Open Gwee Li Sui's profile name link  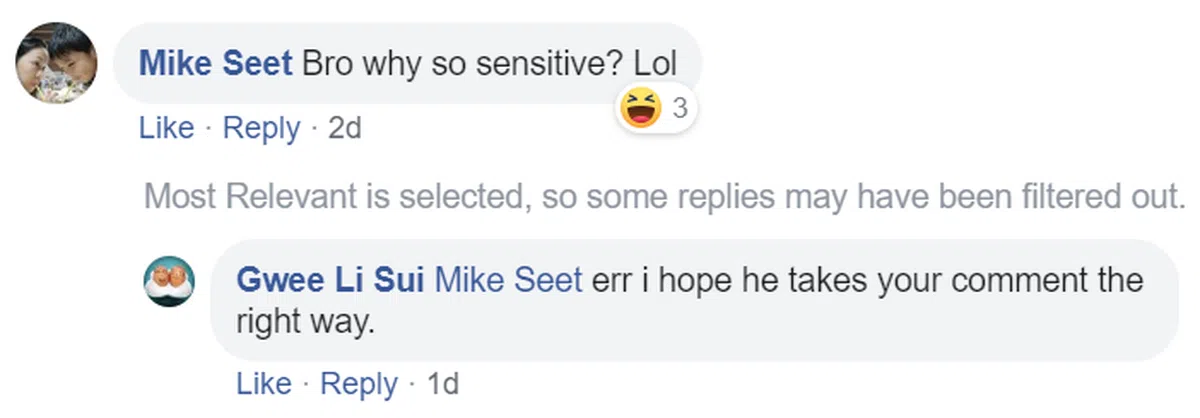click(332, 280)
